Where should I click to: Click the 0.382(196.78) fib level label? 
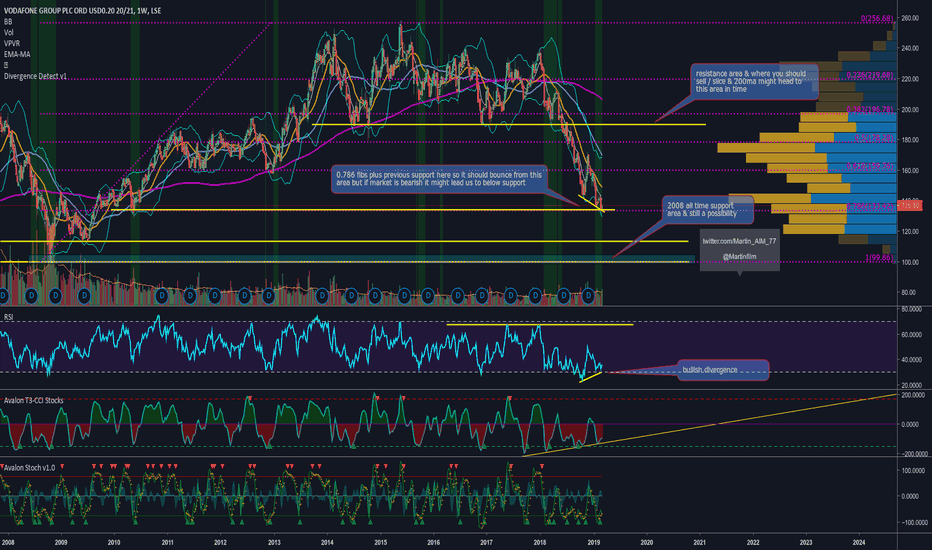pos(870,109)
